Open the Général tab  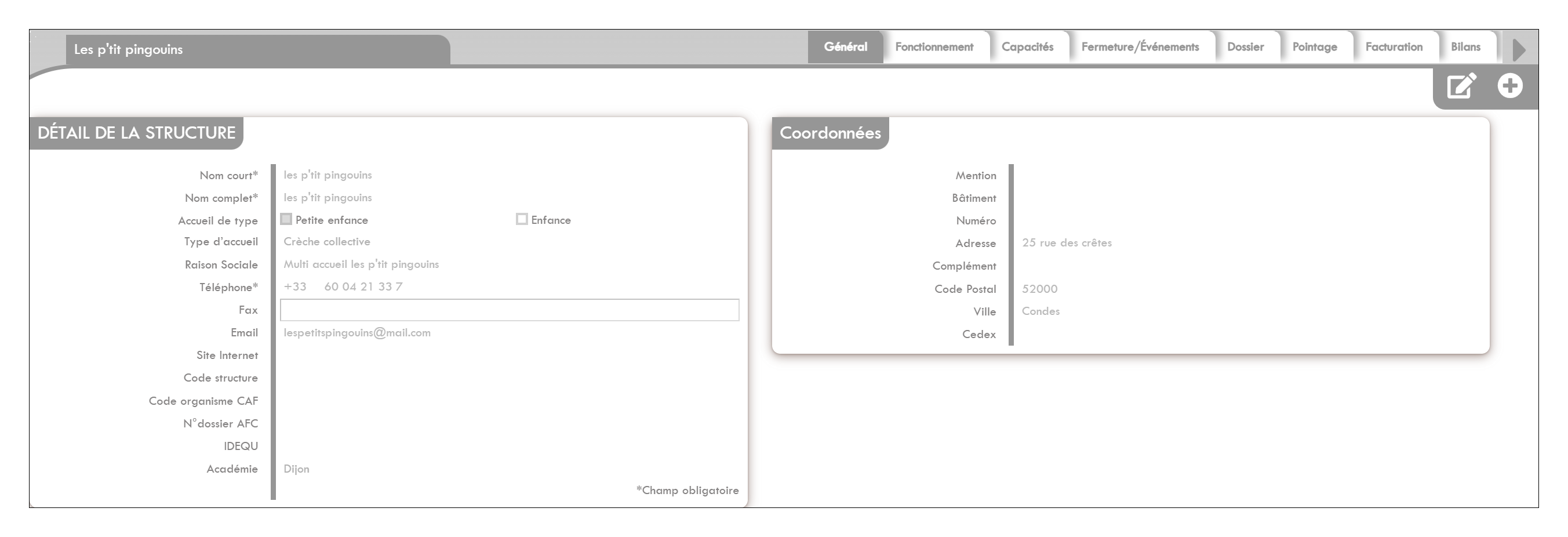coord(846,47)
